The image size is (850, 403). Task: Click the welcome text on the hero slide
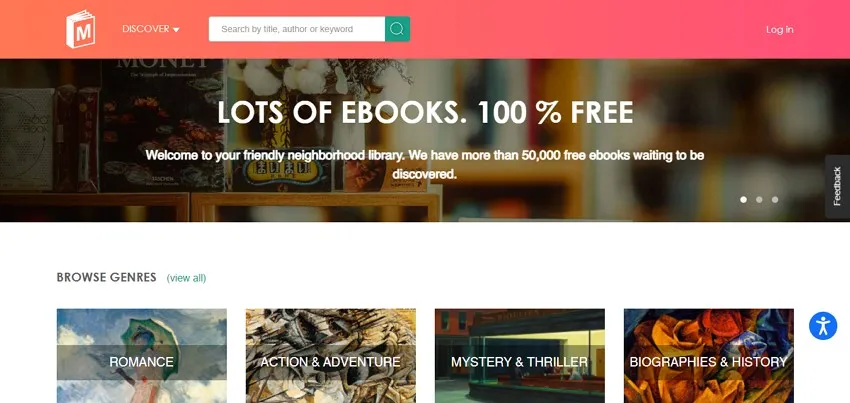(x=425, y=165)
